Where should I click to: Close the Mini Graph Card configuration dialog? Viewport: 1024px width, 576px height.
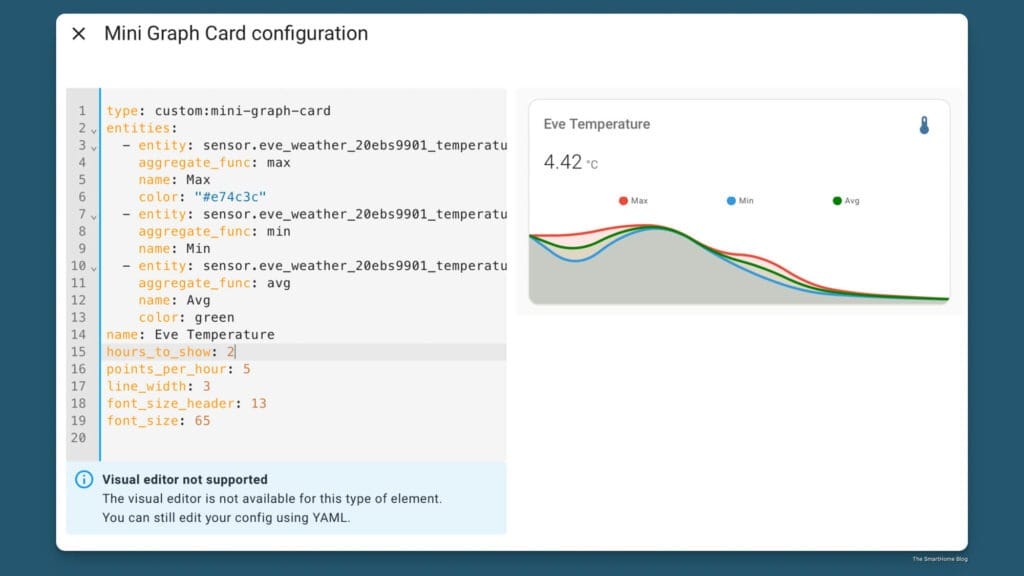pyautogui.click(x=77, y=33)
